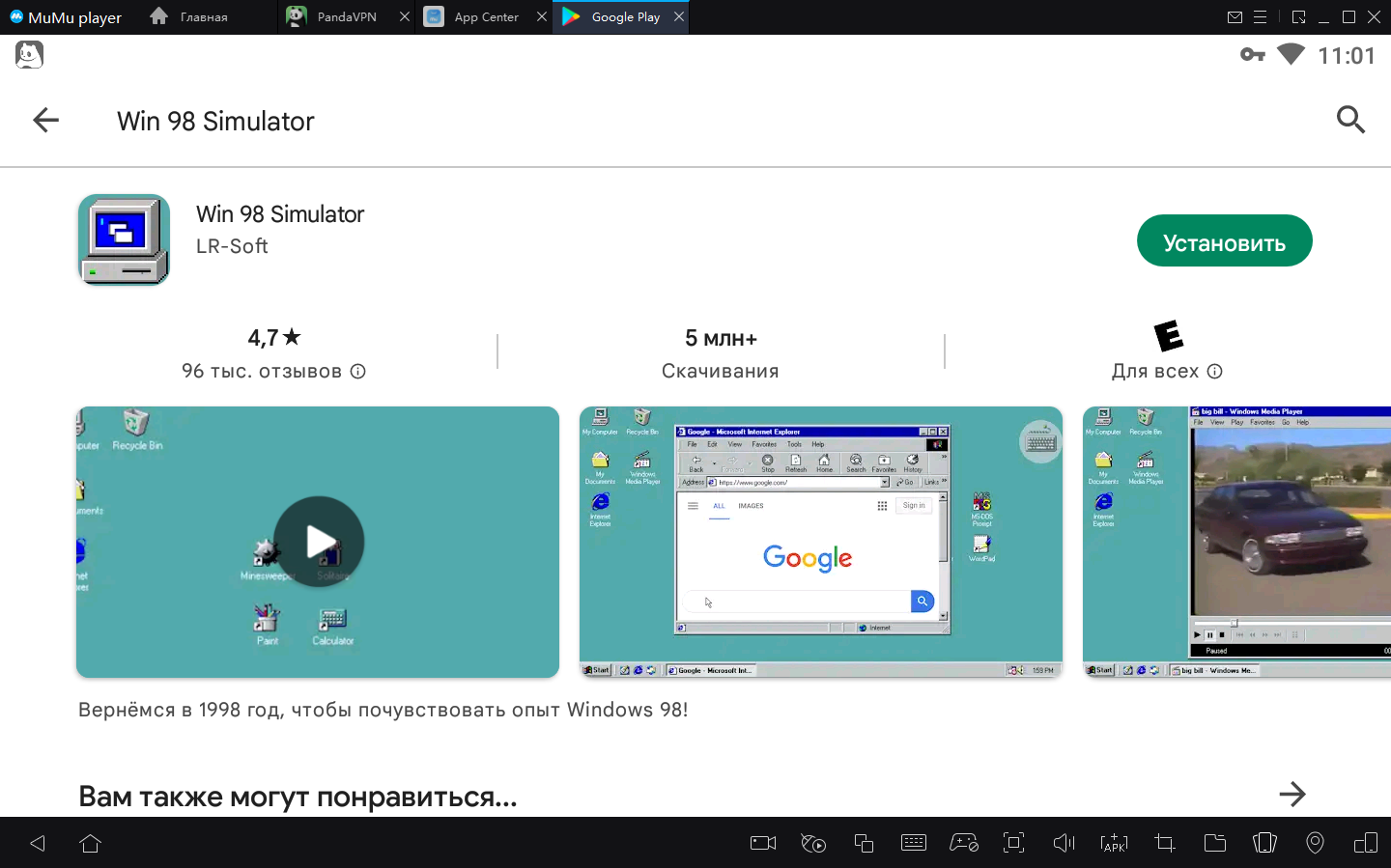Open the shared folder icon

(1214, 843)
